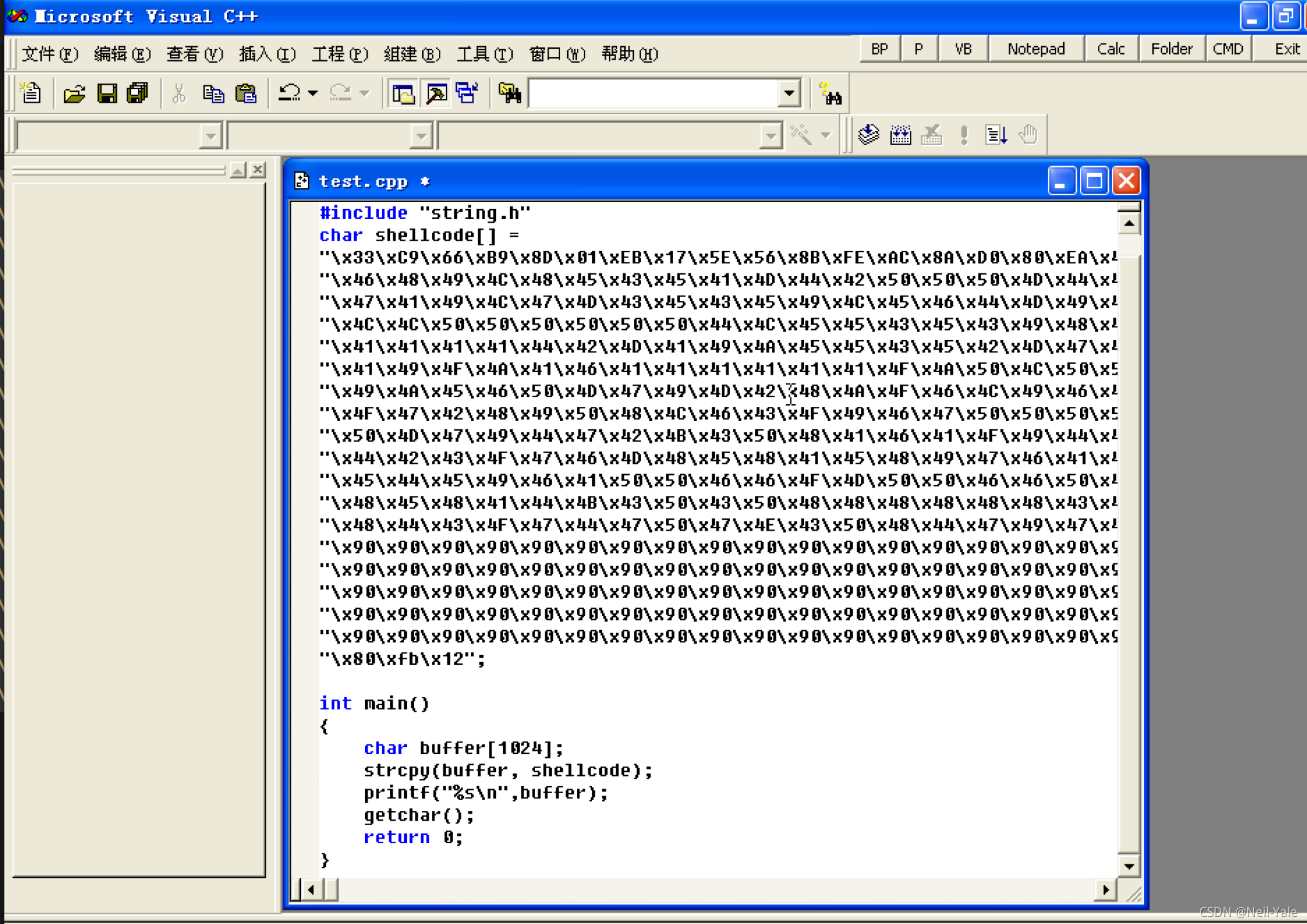Click the Build icon next to Compile

[900, 135]
